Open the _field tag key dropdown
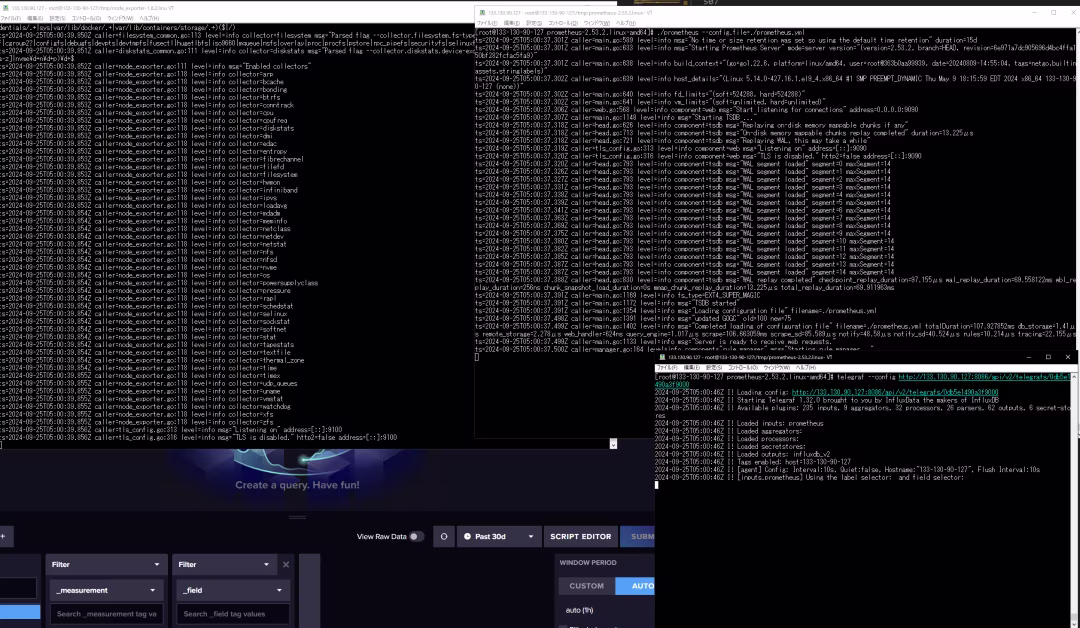 click(x=232, y=590)
